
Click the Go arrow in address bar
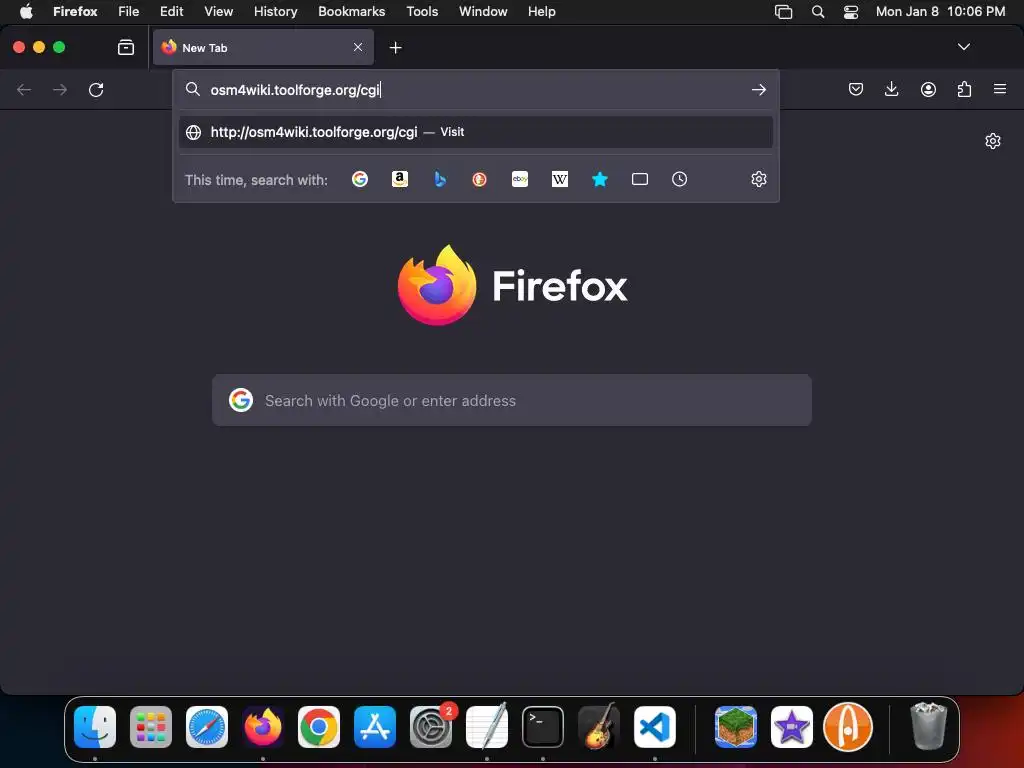(758, 89)
